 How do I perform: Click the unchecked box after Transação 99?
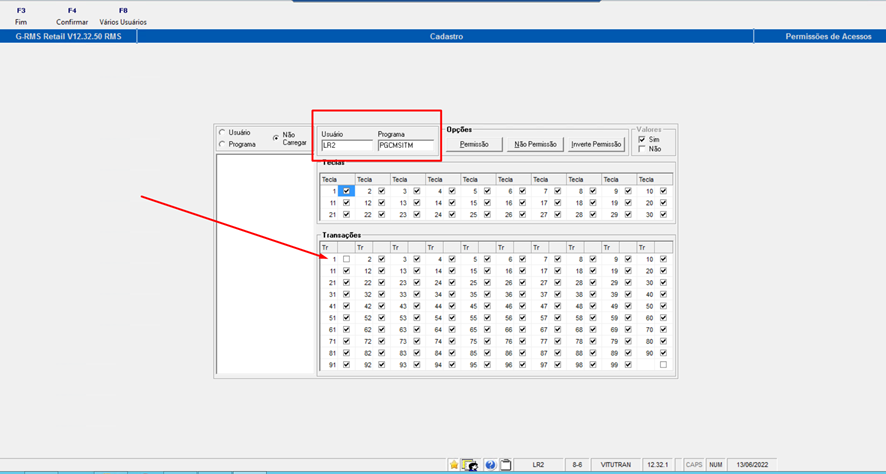coord(663,365)
